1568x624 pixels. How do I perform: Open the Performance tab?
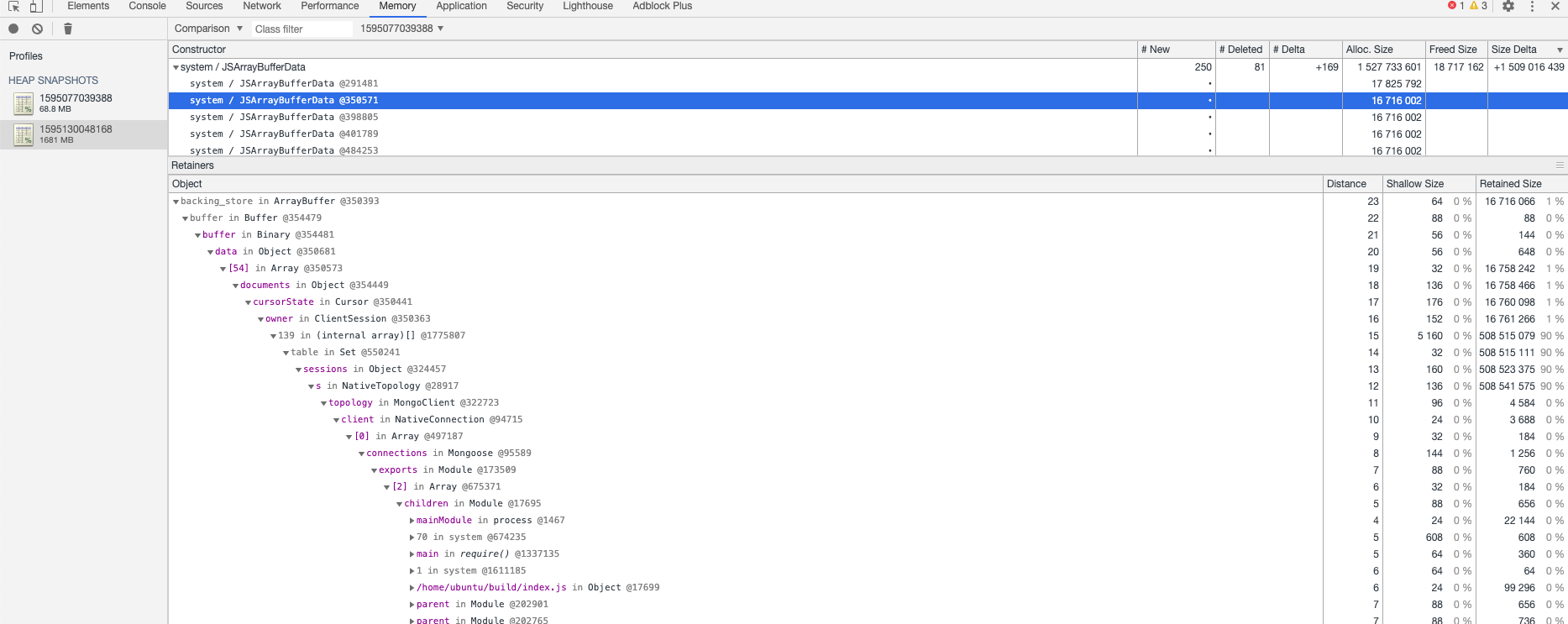click(330, 6)
